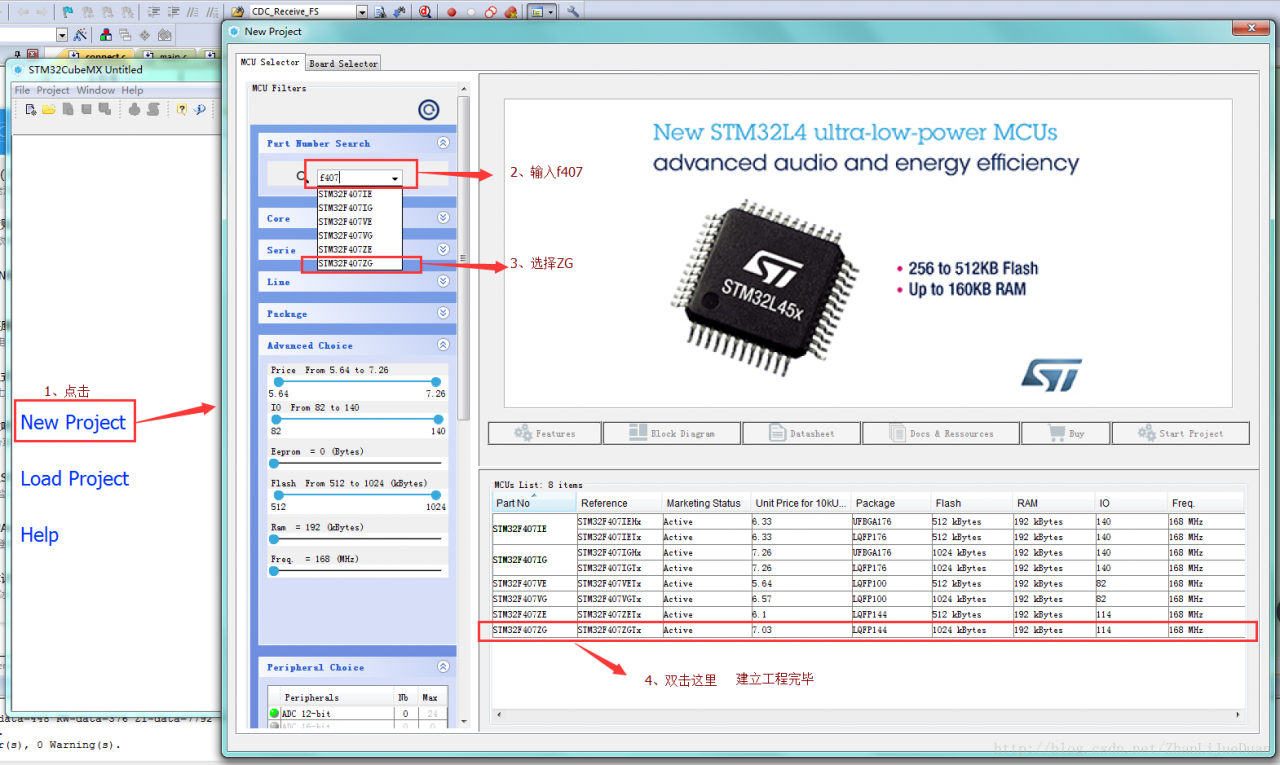
Task: Open the Help menu in STM32CubeMX
Action: [133, 90]
